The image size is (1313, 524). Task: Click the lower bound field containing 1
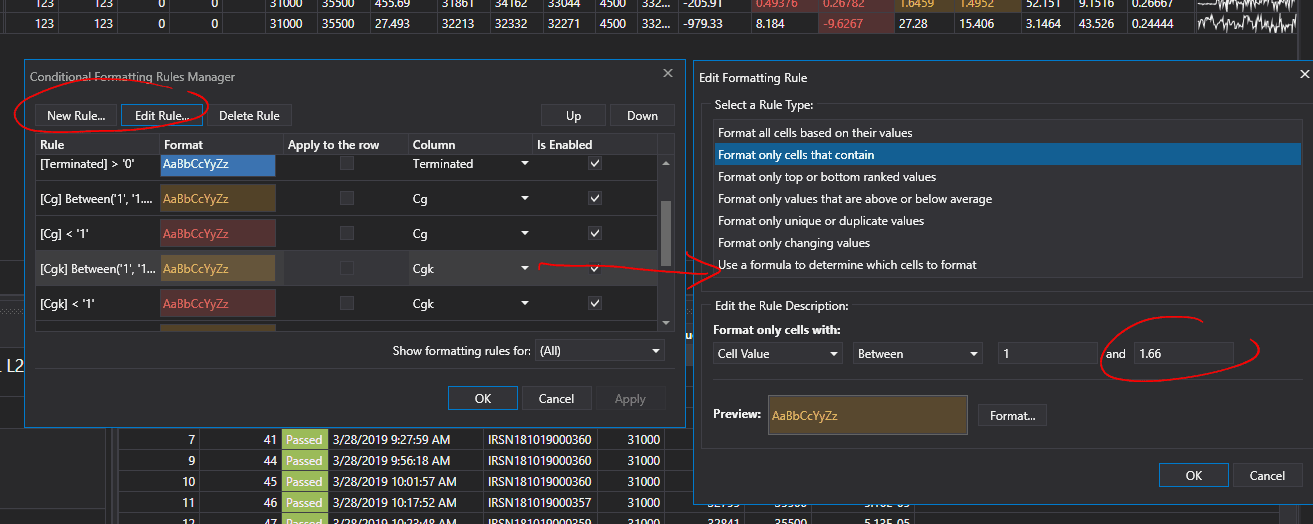point(1047,353)
